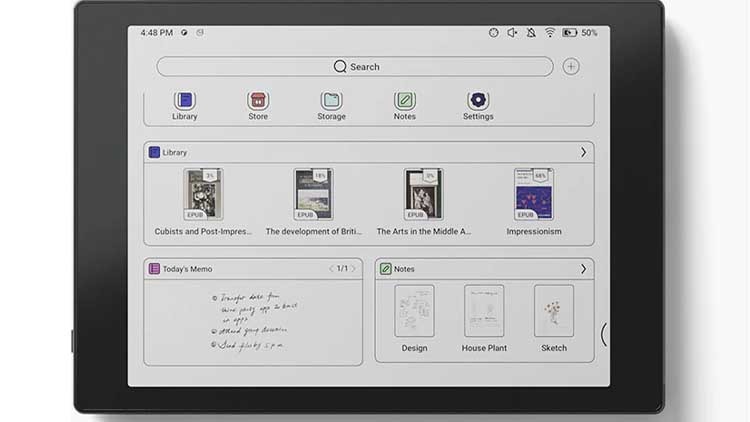Open the Sketch note thumbnail
Viewport: 750px width, 422px height.
tap(554, 311)
